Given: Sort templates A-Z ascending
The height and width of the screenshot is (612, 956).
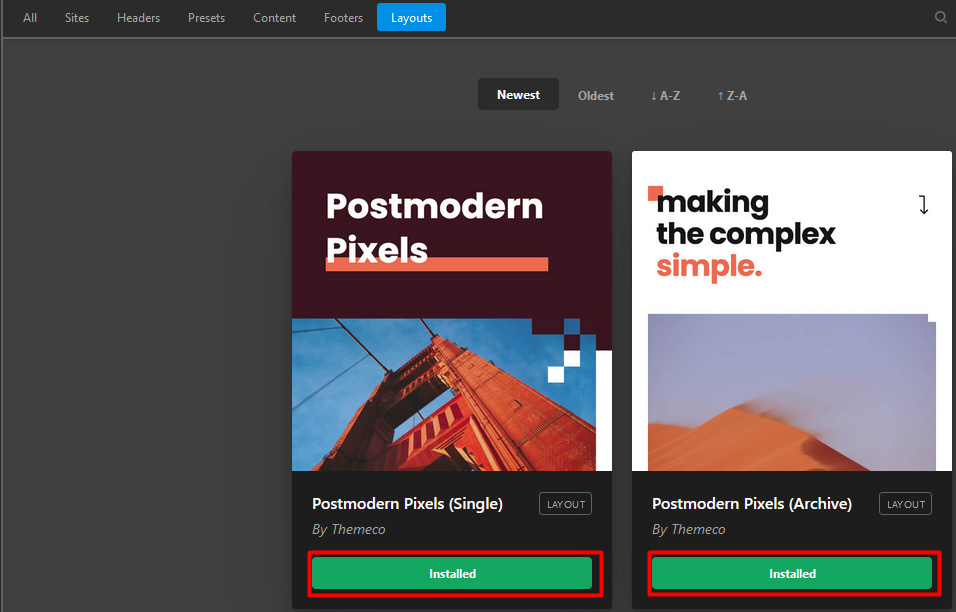Looking at the screenshot, I should tap(665, 96).
